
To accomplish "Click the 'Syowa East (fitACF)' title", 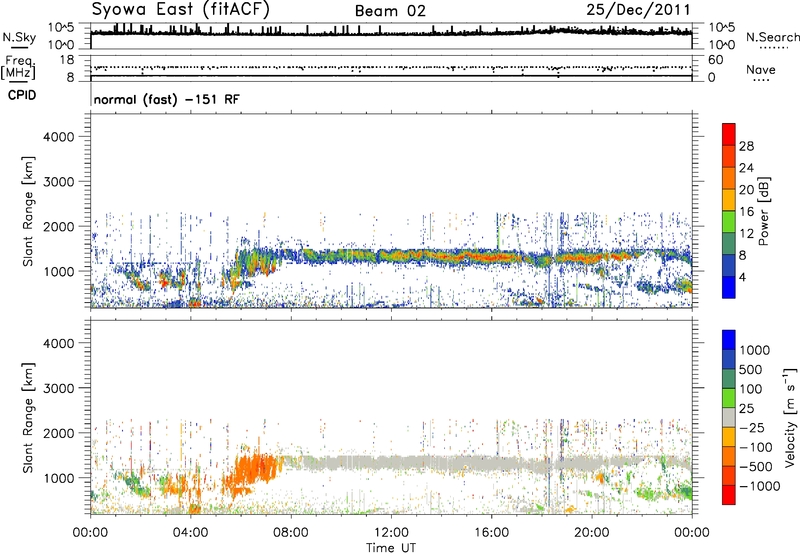I will point(181,9).
